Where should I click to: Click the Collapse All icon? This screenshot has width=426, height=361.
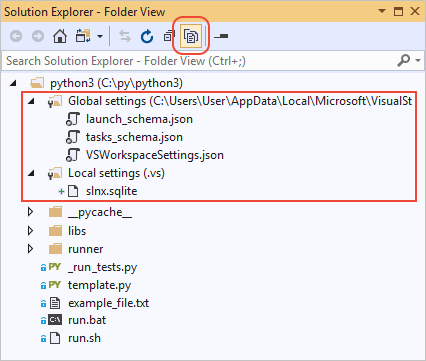pos(169,36)
